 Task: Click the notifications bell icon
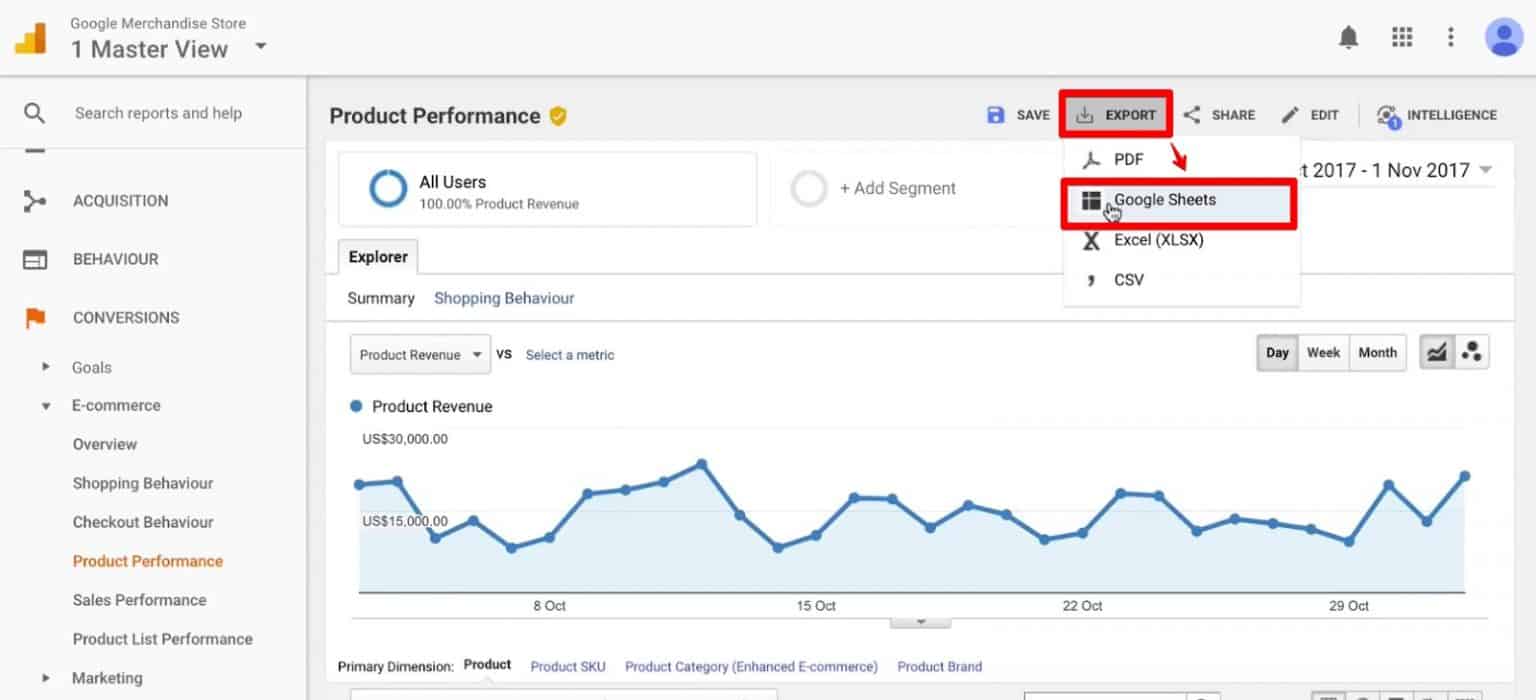coord(1349,38)
